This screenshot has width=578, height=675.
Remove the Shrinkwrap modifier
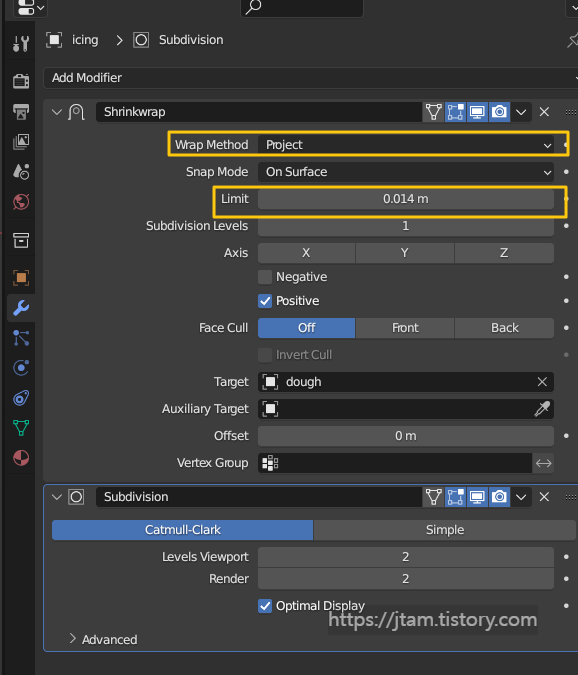click(x=544, y=112)
